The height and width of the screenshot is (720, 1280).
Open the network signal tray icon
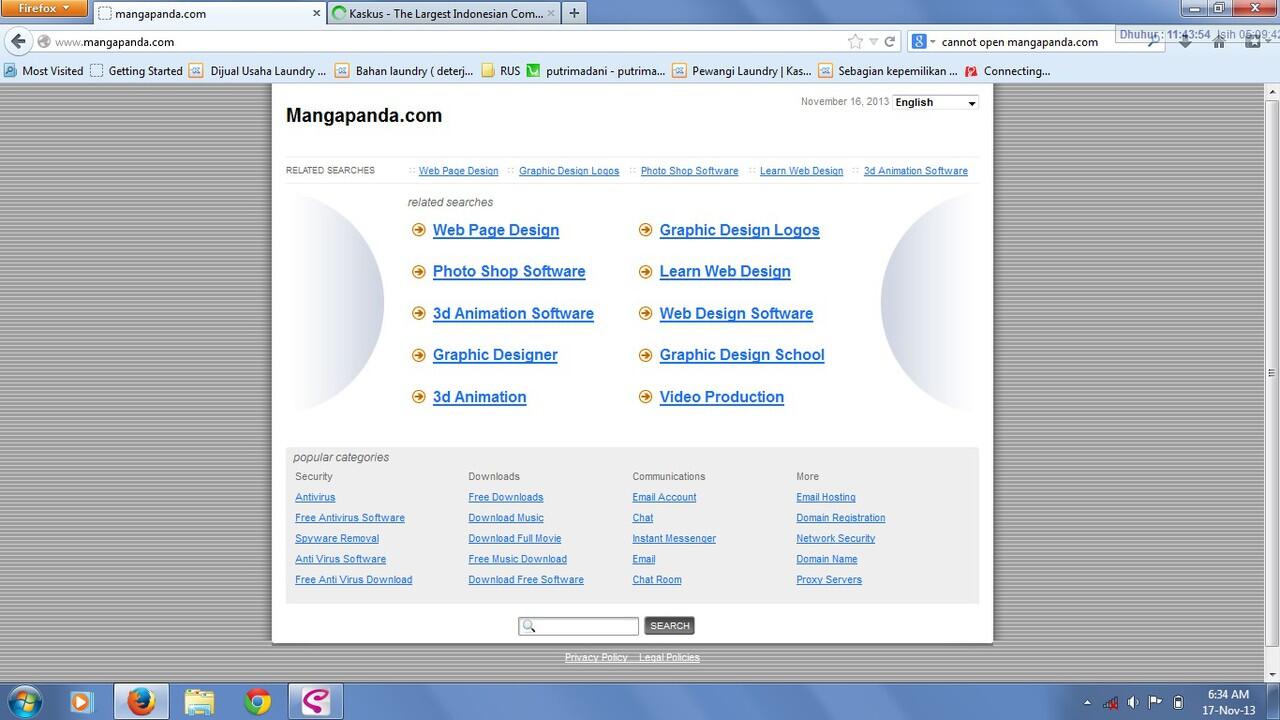[x=1110, y=703]
